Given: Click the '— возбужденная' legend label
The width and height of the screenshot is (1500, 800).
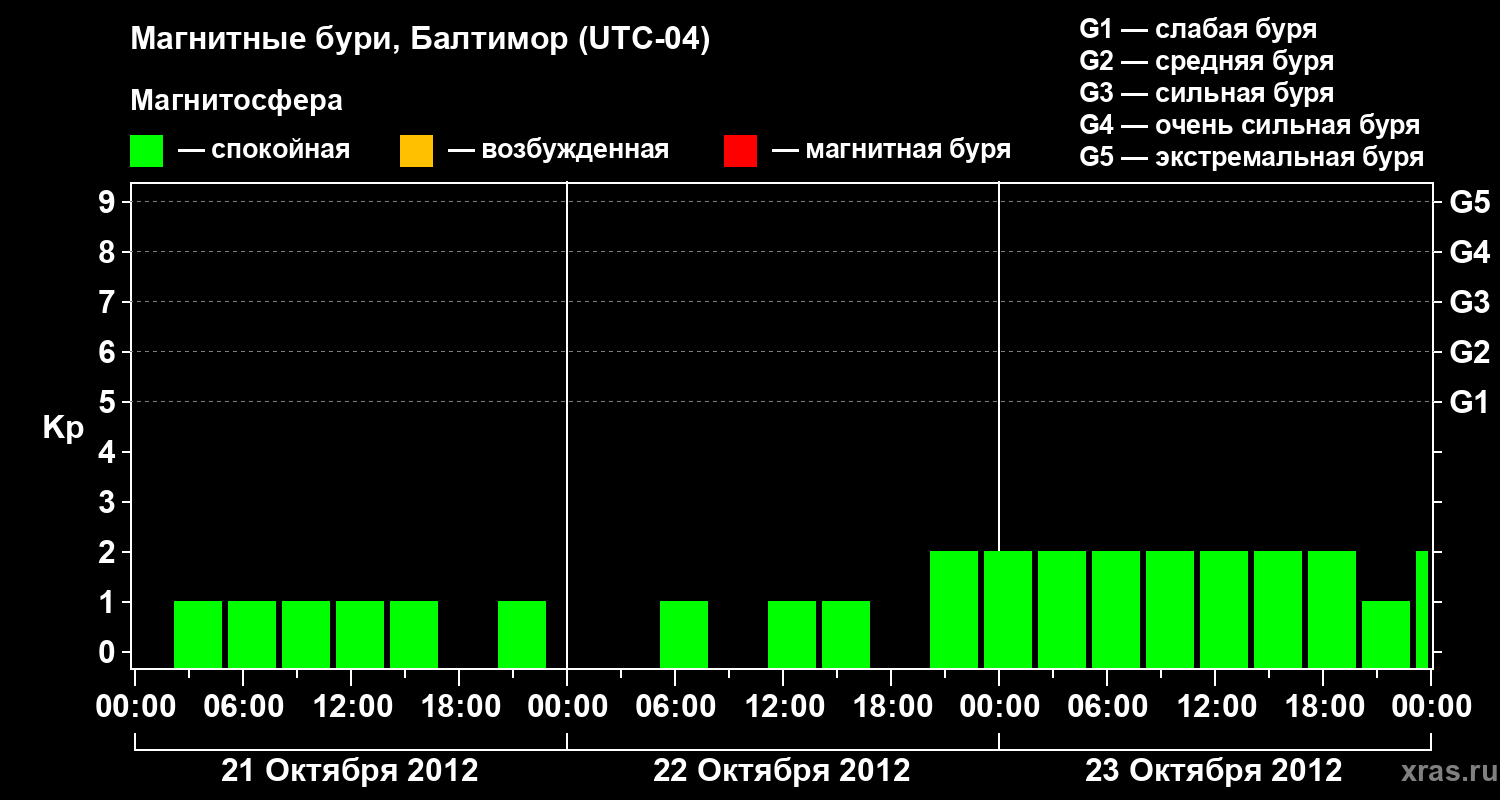Looking at the screenshot, I should pyautogui.click(x=558, y=150).
